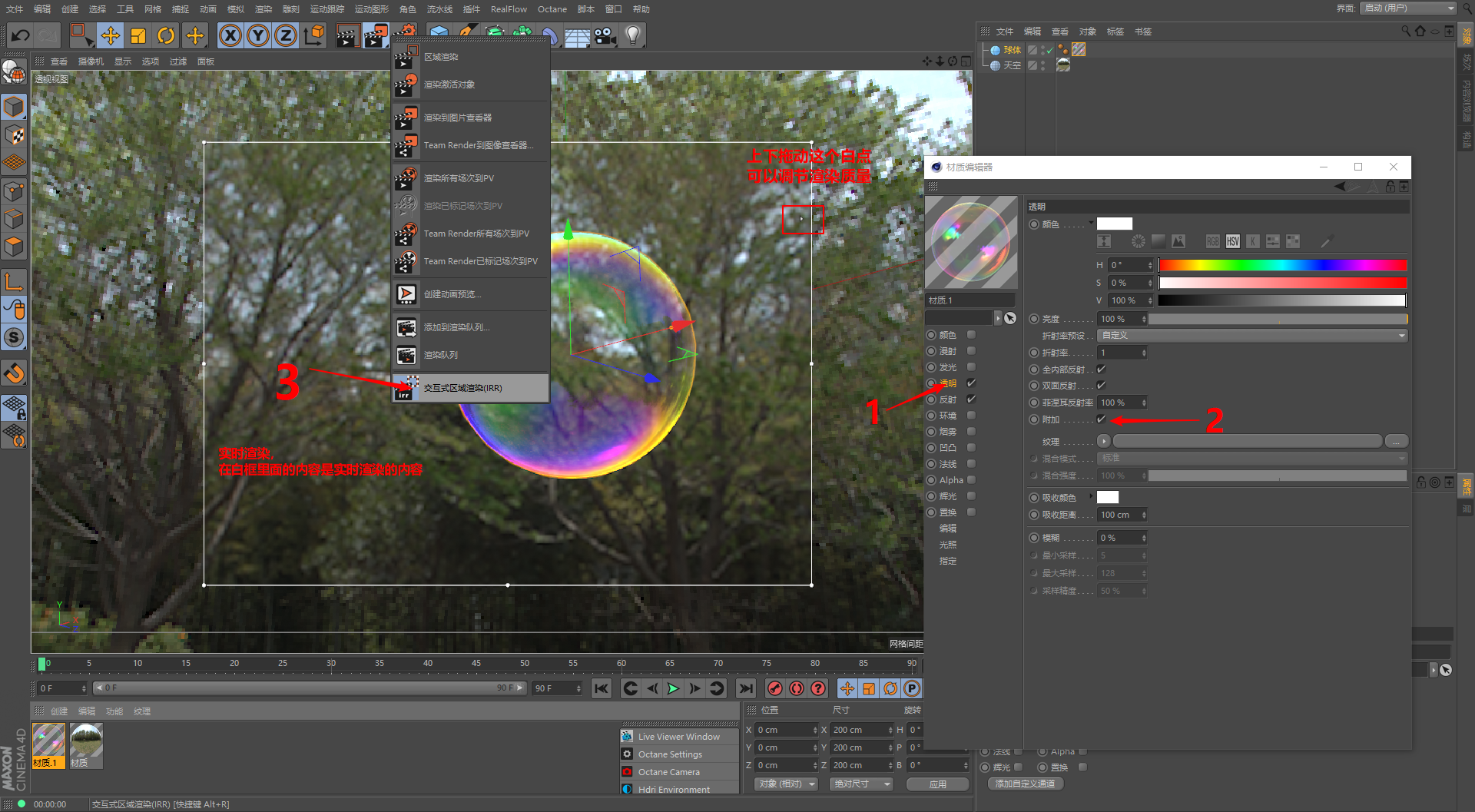Expand the 吸收颜色 disclosure triangle

click(x=1091, y=496)
